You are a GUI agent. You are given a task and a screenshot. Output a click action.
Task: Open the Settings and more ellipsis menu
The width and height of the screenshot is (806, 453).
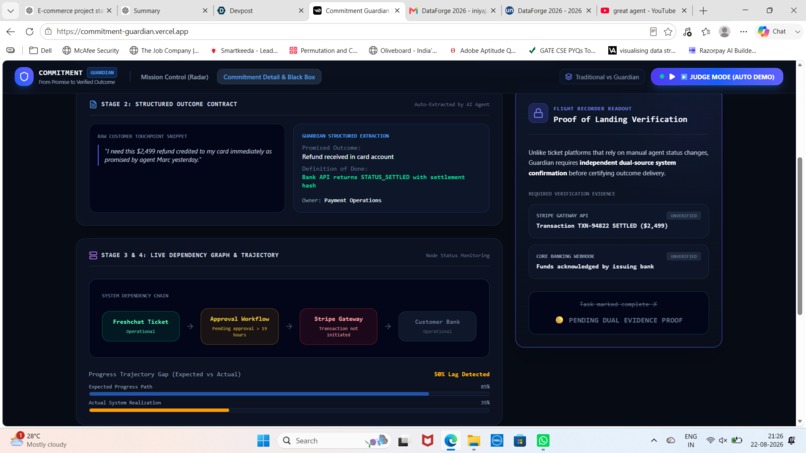point(743,31)
